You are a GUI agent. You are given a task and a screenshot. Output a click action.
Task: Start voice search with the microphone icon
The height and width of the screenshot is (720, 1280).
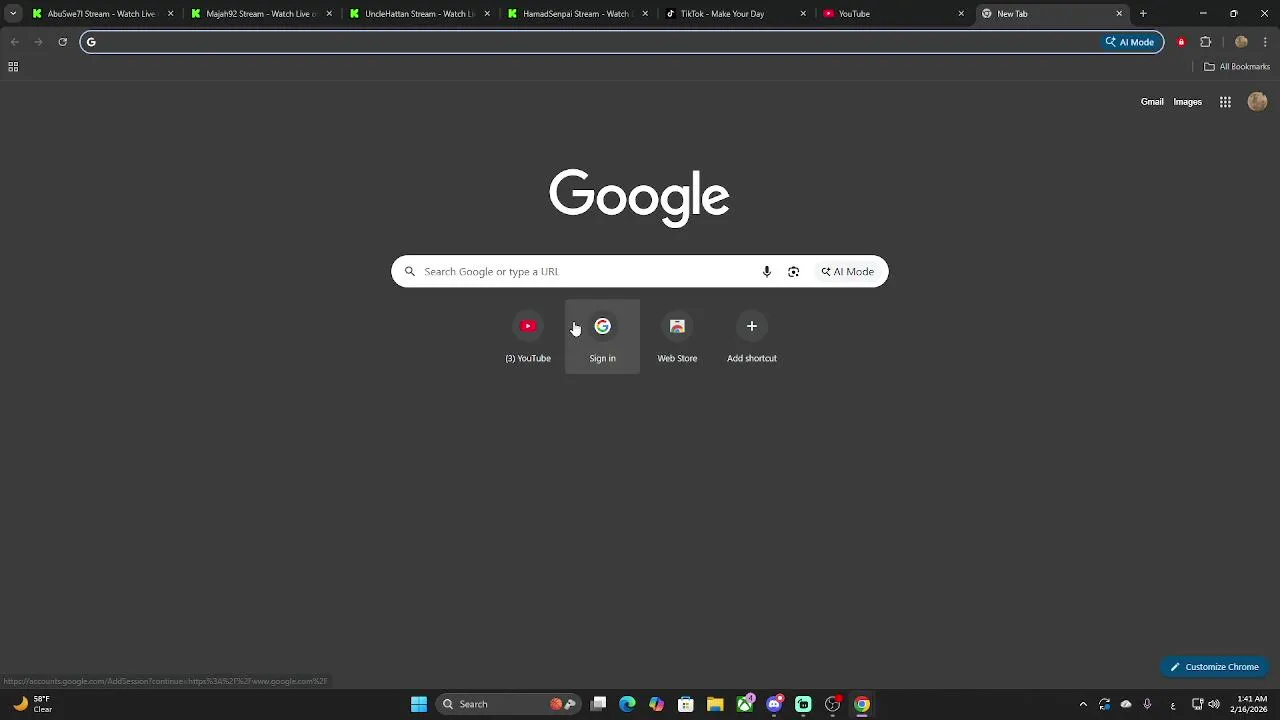pyautogui.click(x=767, y=272)
